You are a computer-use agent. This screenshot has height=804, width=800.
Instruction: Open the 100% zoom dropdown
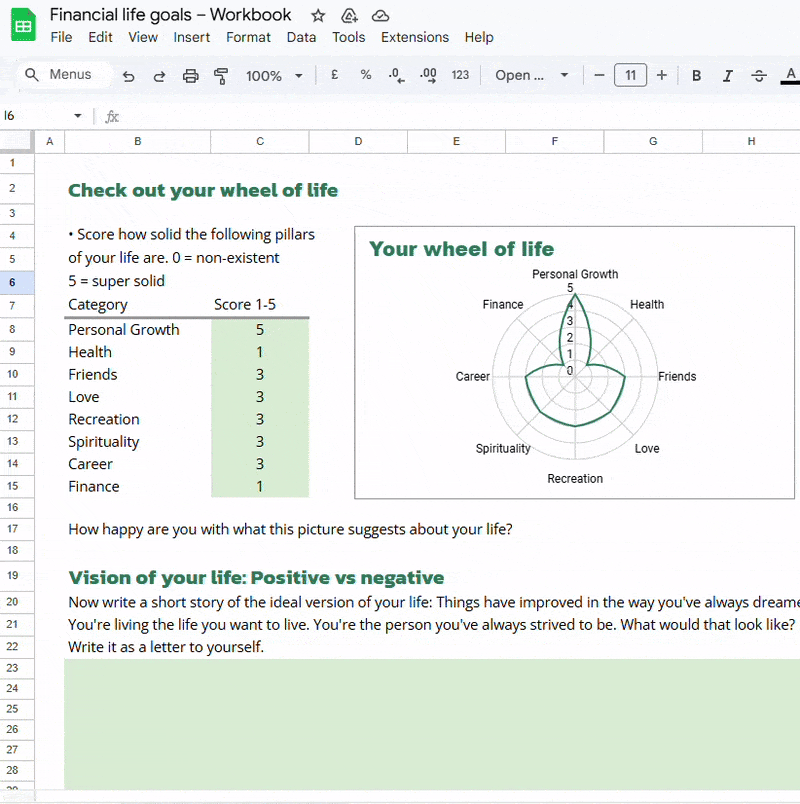pos(274,76)
